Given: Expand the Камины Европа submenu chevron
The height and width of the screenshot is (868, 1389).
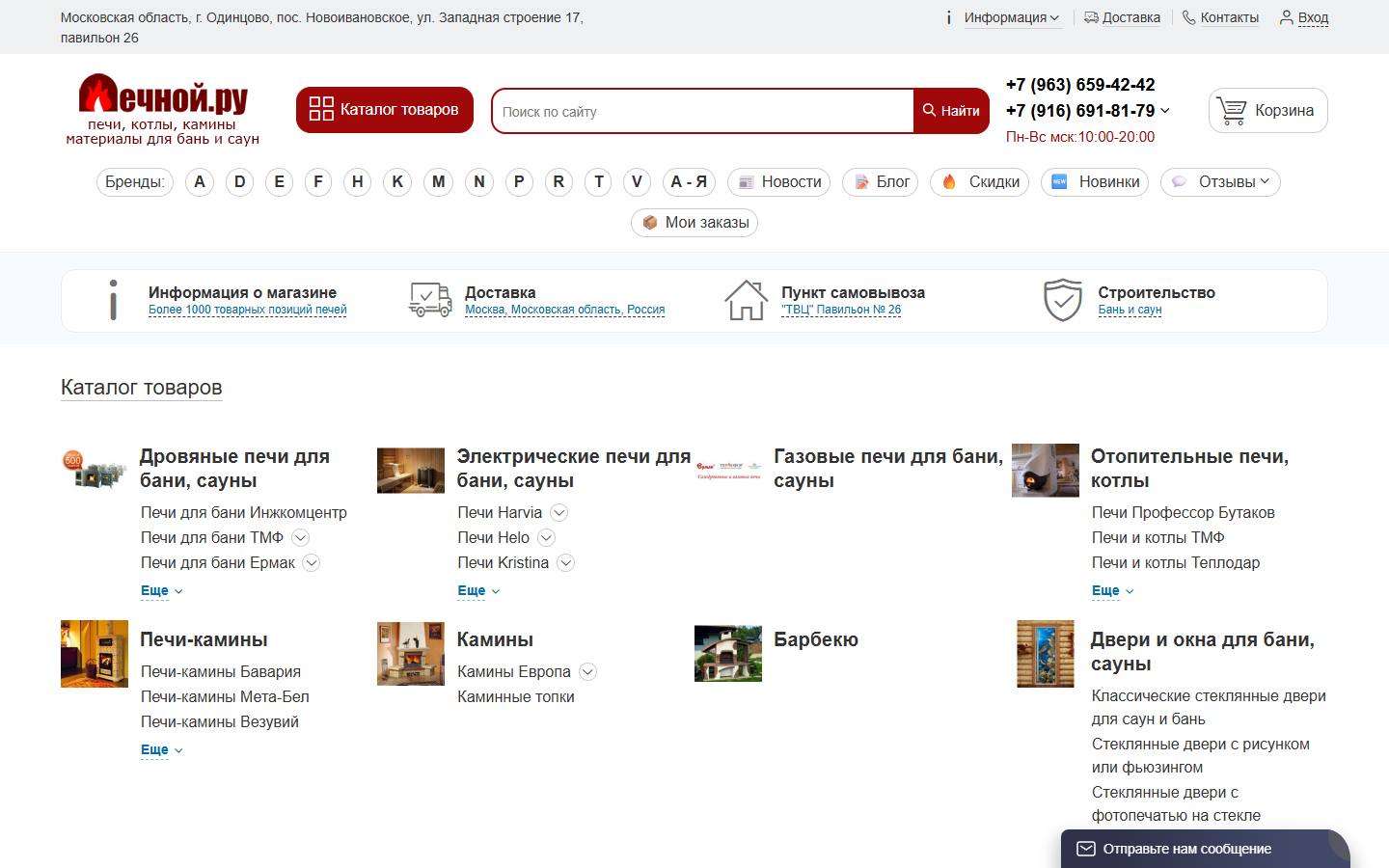Looking at the screenshot, I should [x=587, y=672].
